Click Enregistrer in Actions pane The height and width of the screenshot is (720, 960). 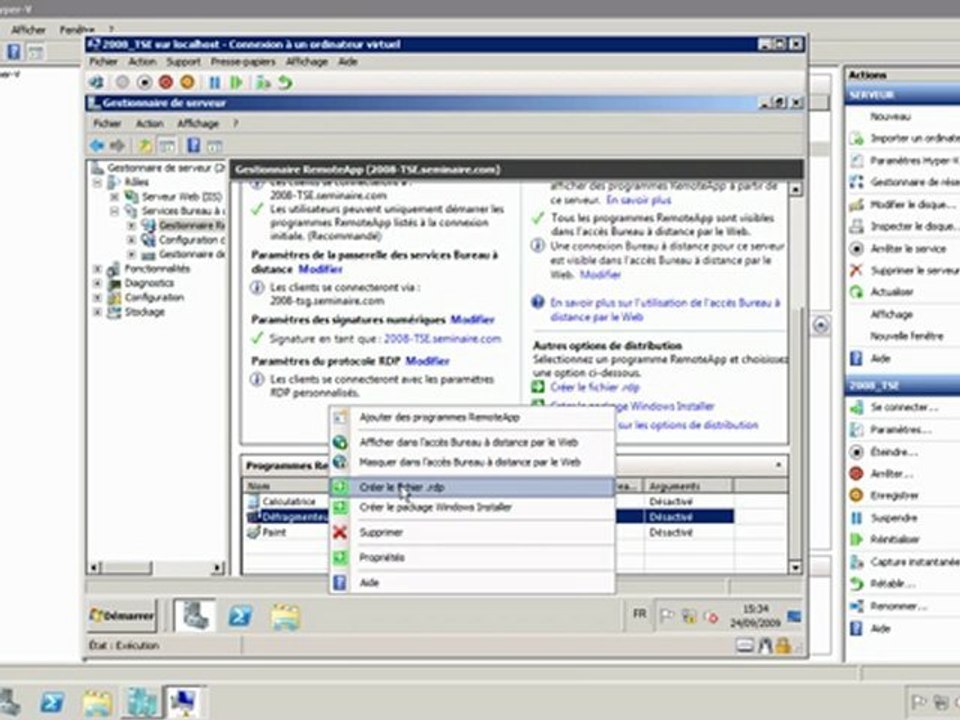tap(894, 495)
